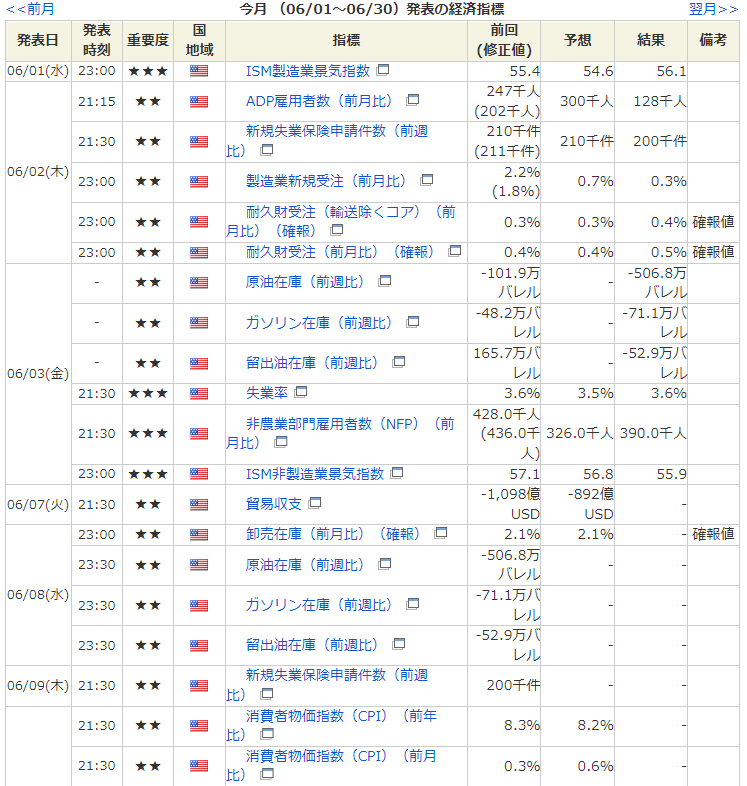The image size is (747, 786).
Task: Open the ADP雇用者数（前月比） link
Action: 319,101
